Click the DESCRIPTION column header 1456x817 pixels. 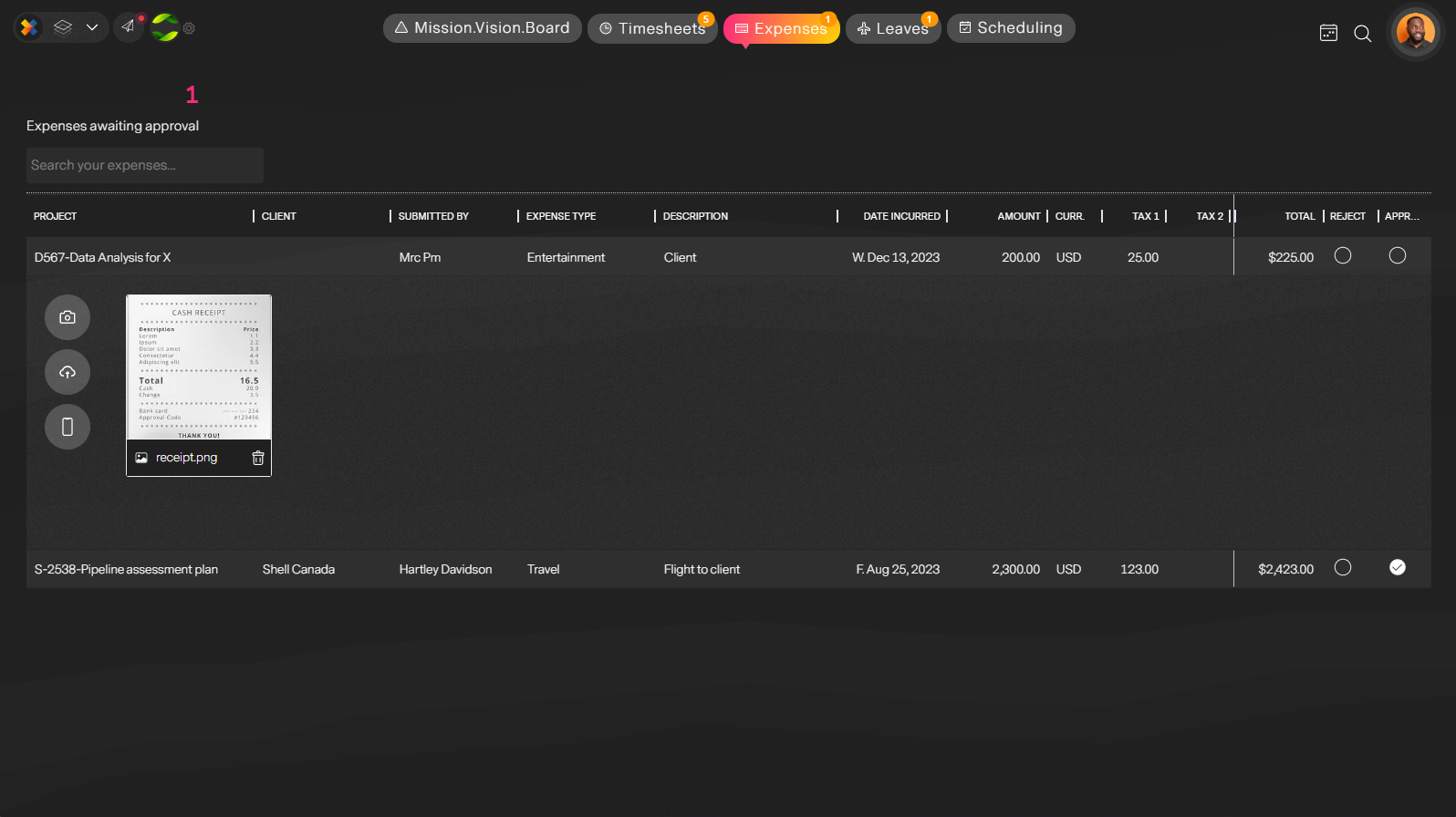(x=695, y=216)
